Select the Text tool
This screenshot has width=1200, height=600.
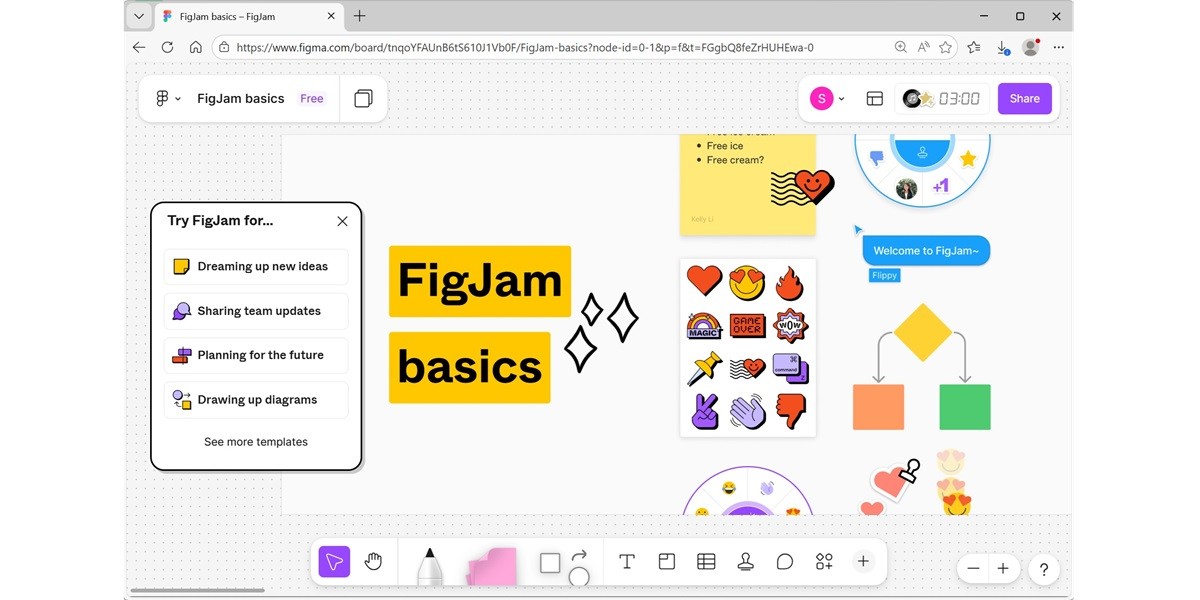[x=627, y=561]
